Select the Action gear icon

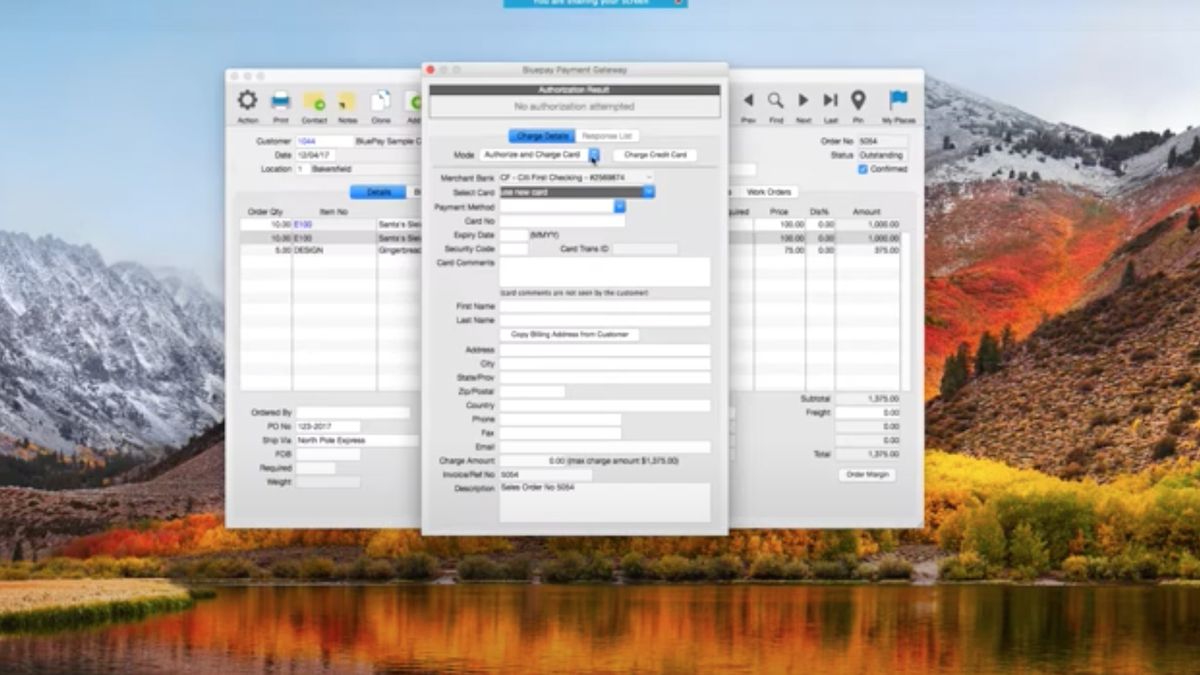[246, 102]
